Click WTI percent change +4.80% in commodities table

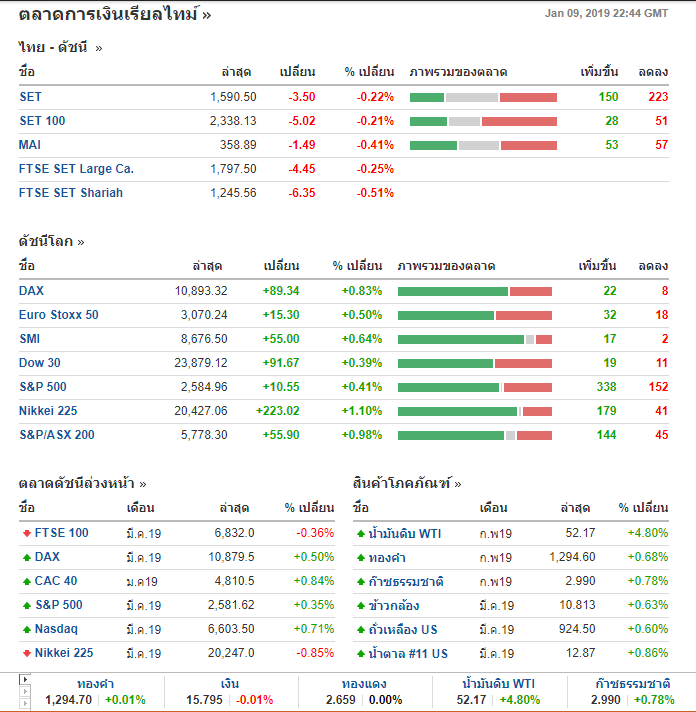tap(648, 533)
